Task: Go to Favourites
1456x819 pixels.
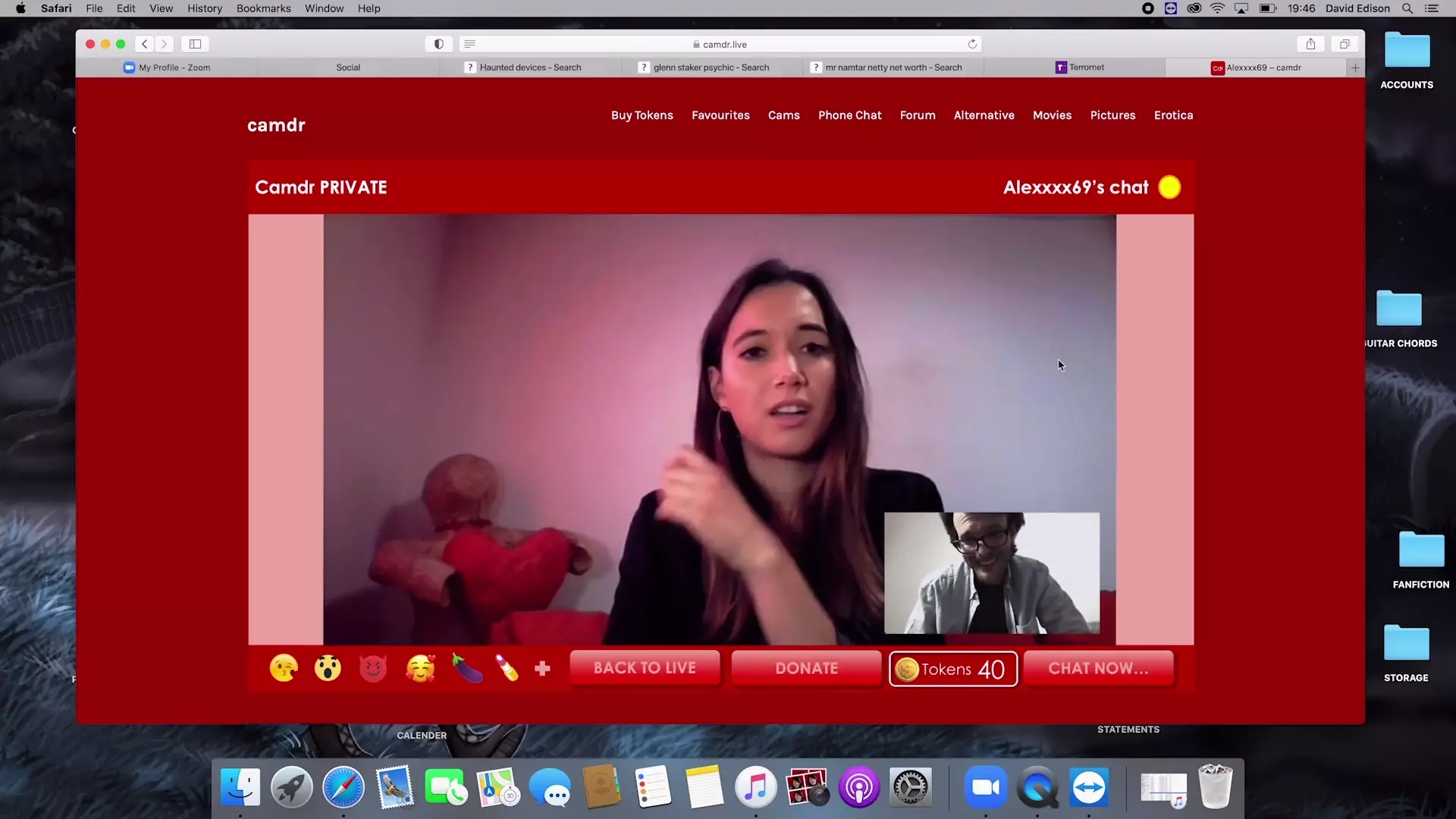Action: (x=720, y=115)
